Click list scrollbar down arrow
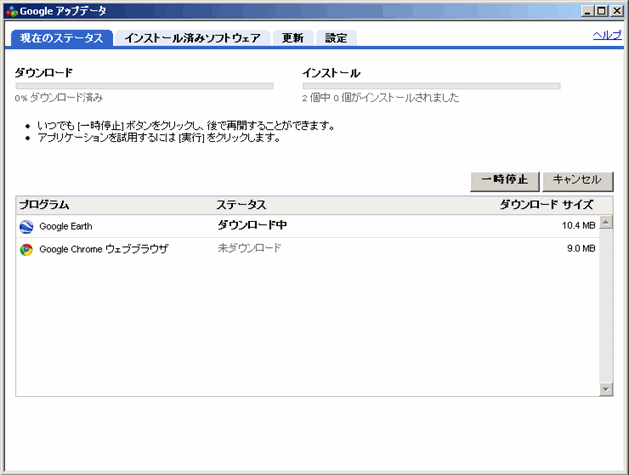The width and height of the screenshot is (629, 475). (606, 389)
